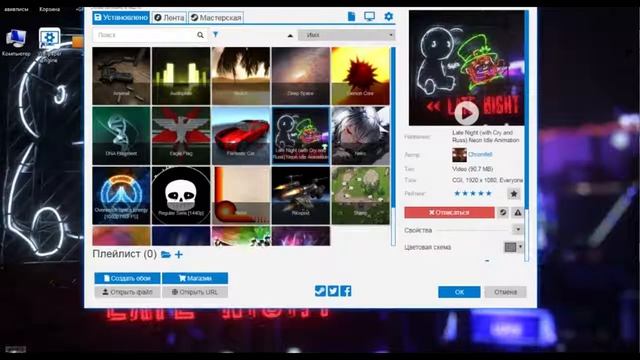Select the Eagle Flag wallpaper thumbnail

click(181, 136)
